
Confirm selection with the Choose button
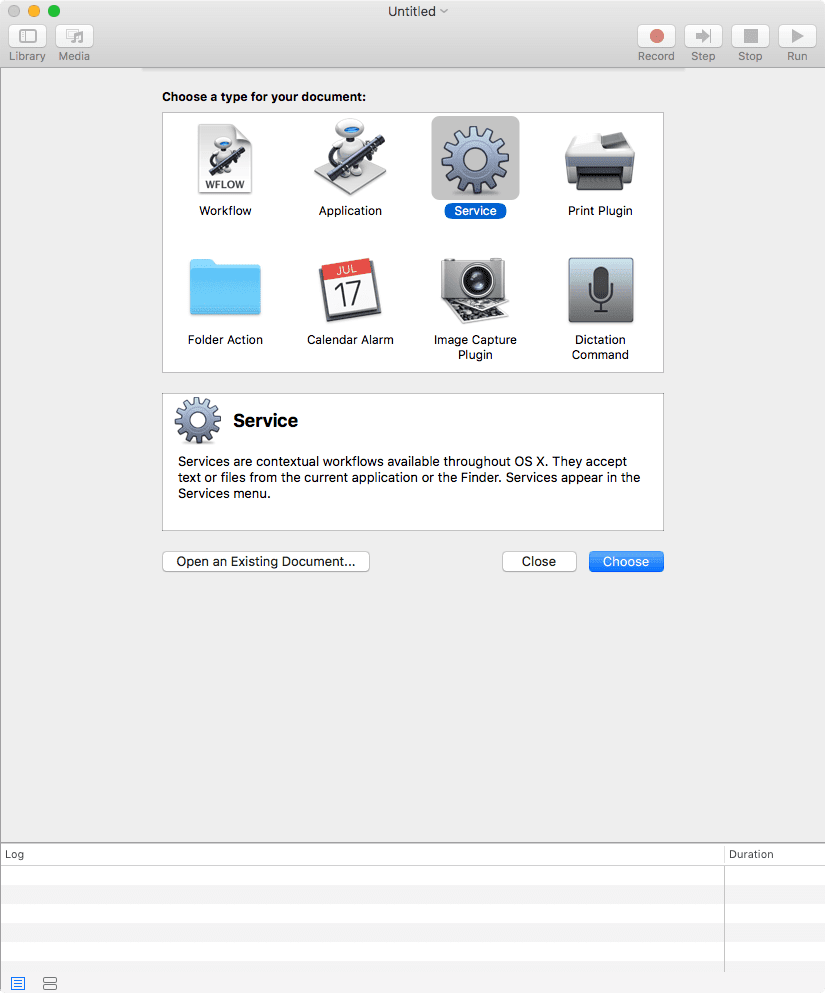pyautogui.click(x=626, y=561)
